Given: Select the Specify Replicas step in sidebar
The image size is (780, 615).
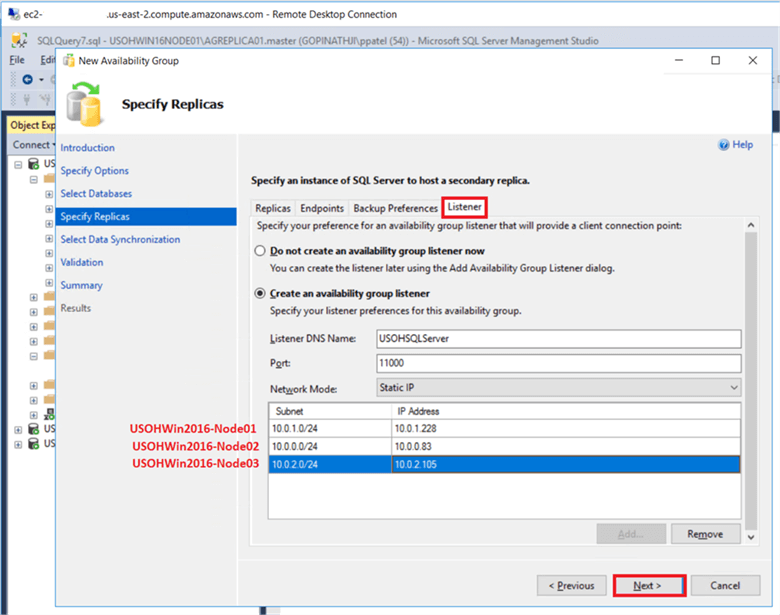Looking at the screenshot, I should pyautogui.click(x=146, y=216).
